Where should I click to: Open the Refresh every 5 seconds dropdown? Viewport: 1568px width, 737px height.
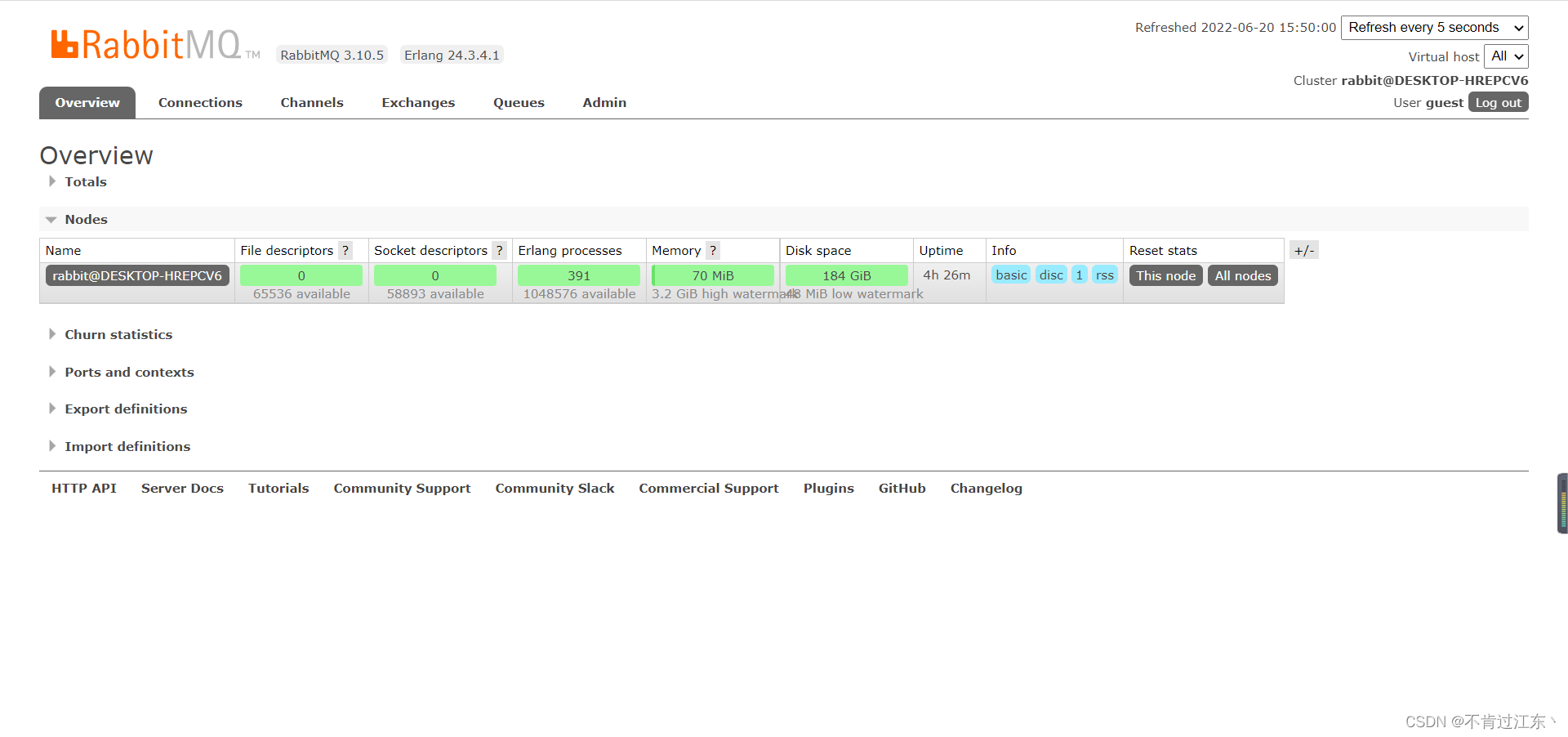(x=1435, y=28)
